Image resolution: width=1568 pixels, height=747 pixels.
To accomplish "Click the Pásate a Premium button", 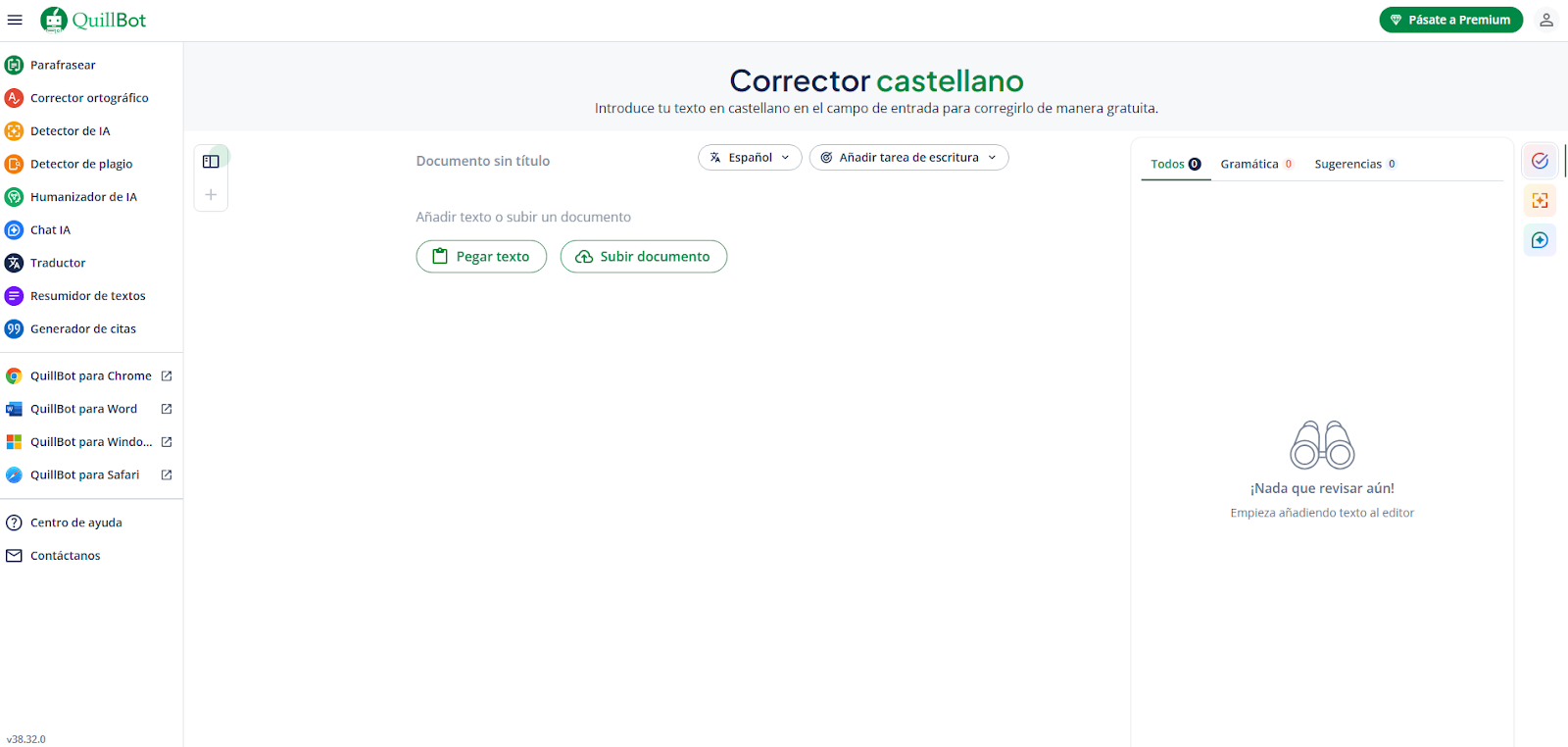I will (1451, 20).
